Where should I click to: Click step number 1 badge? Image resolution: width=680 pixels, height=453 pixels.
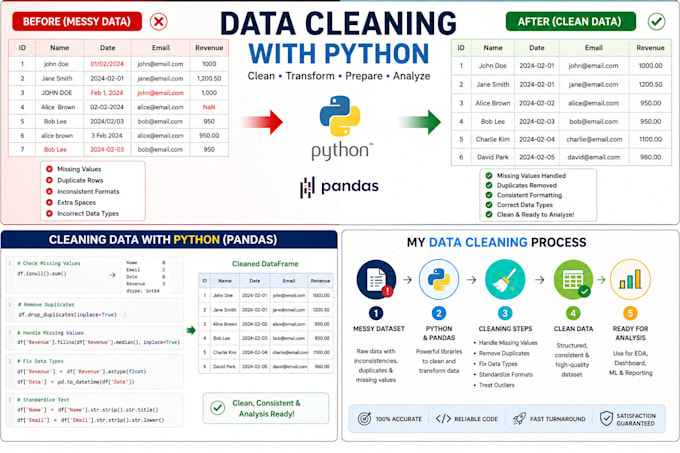coord(376,313)
